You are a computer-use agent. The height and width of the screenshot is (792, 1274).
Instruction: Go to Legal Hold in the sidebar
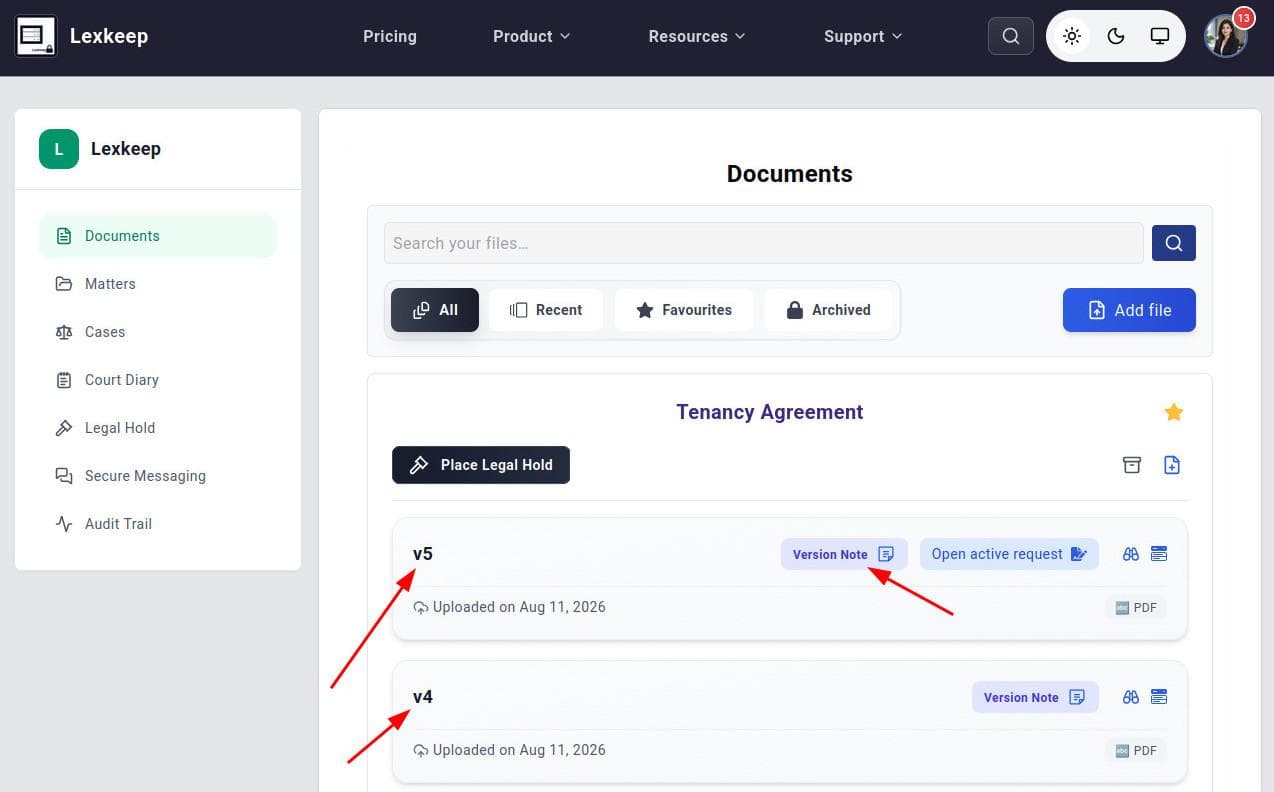(158, 428)
